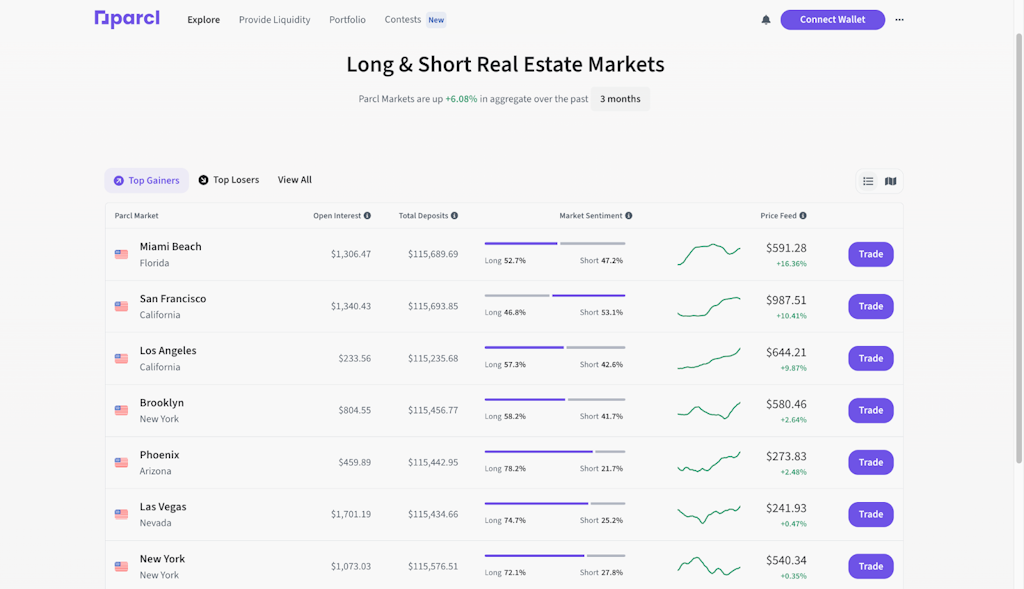This screenshot has width=1024, height=589.
Task: Trade the San Francisco market
Action: [x=870, y=306]
